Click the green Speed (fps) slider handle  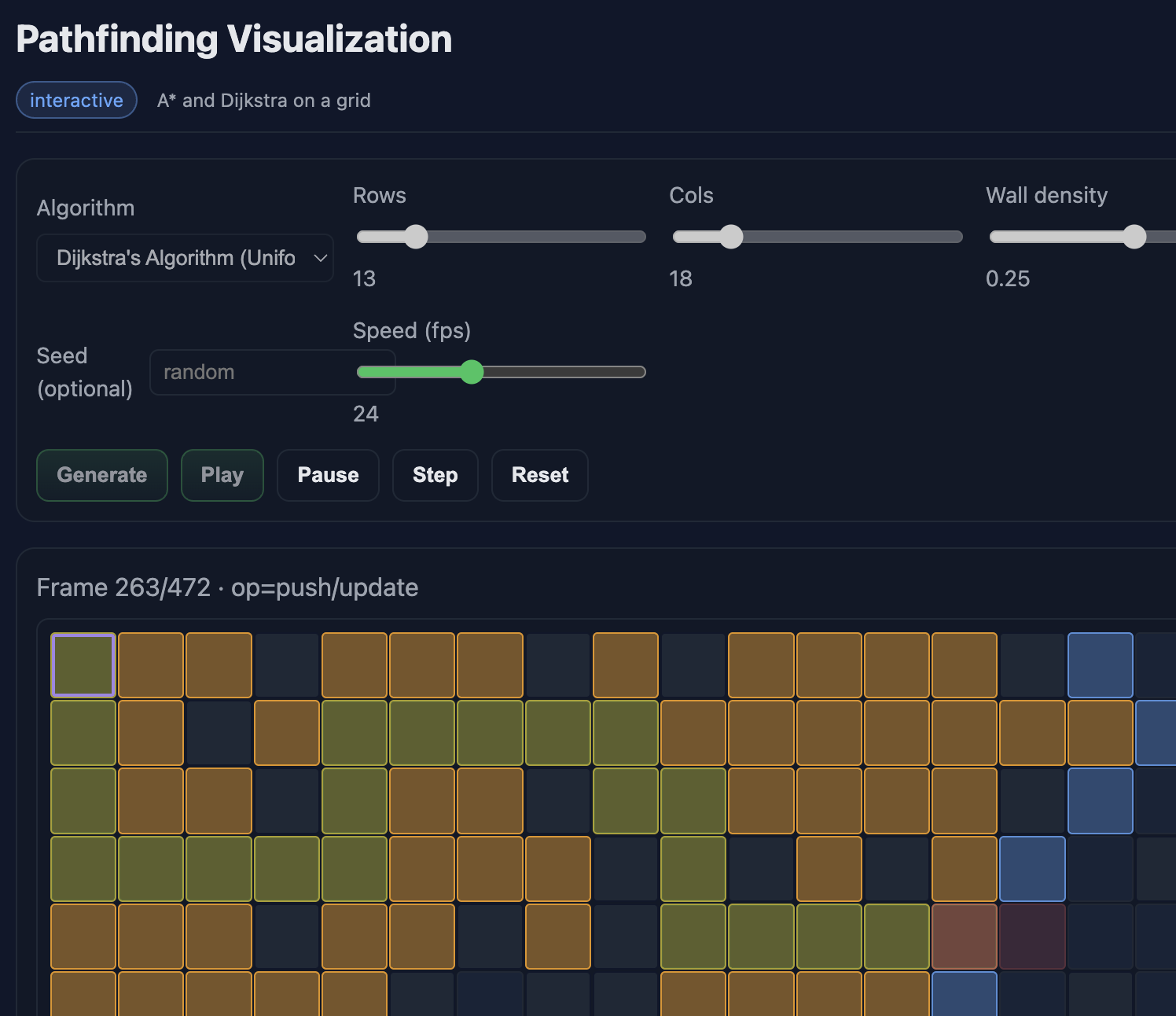coord(473,372)
